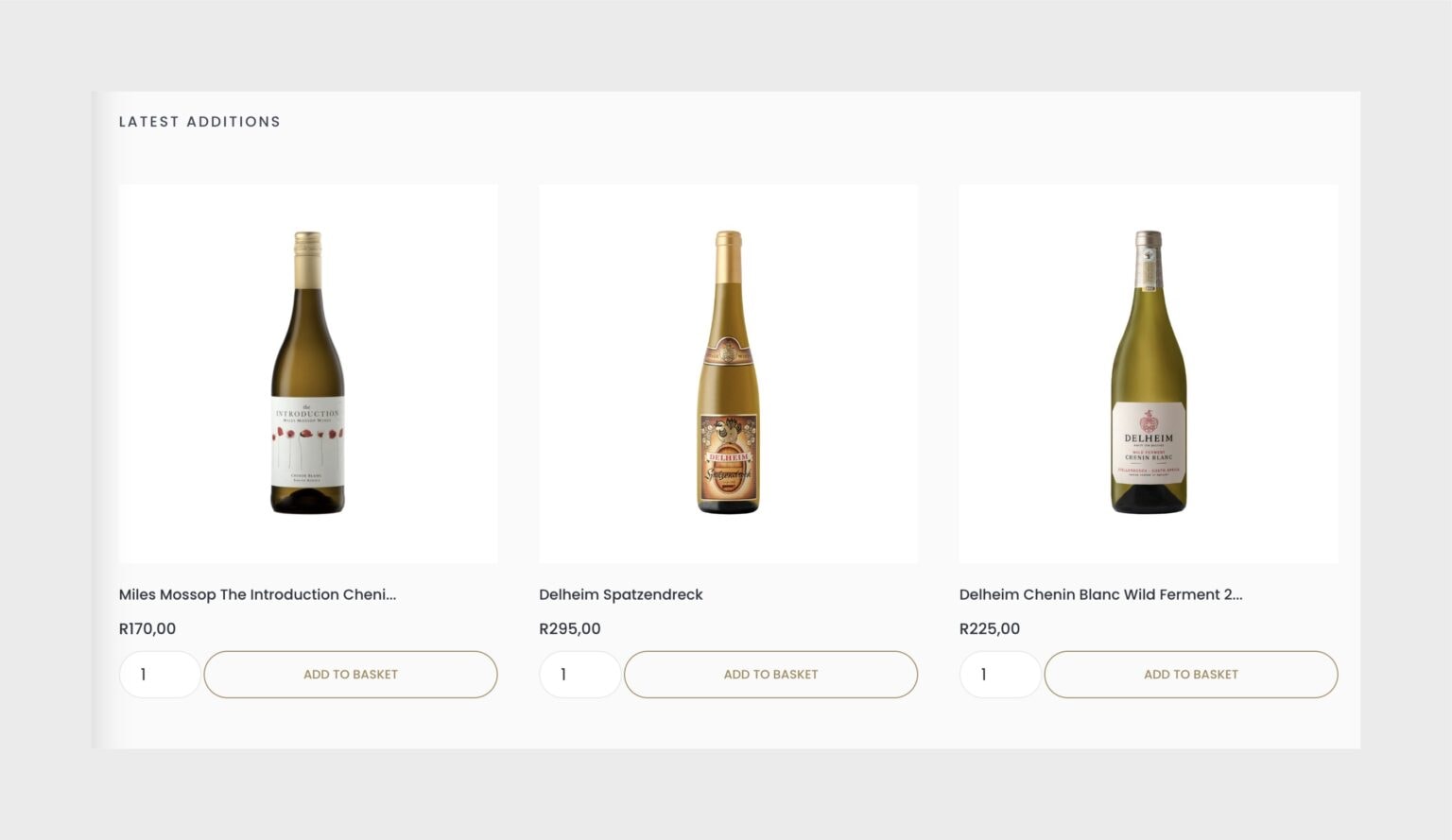
Task: Add Miles Mossop Introduction Chenin to basket
Action: tap(351, 675)
